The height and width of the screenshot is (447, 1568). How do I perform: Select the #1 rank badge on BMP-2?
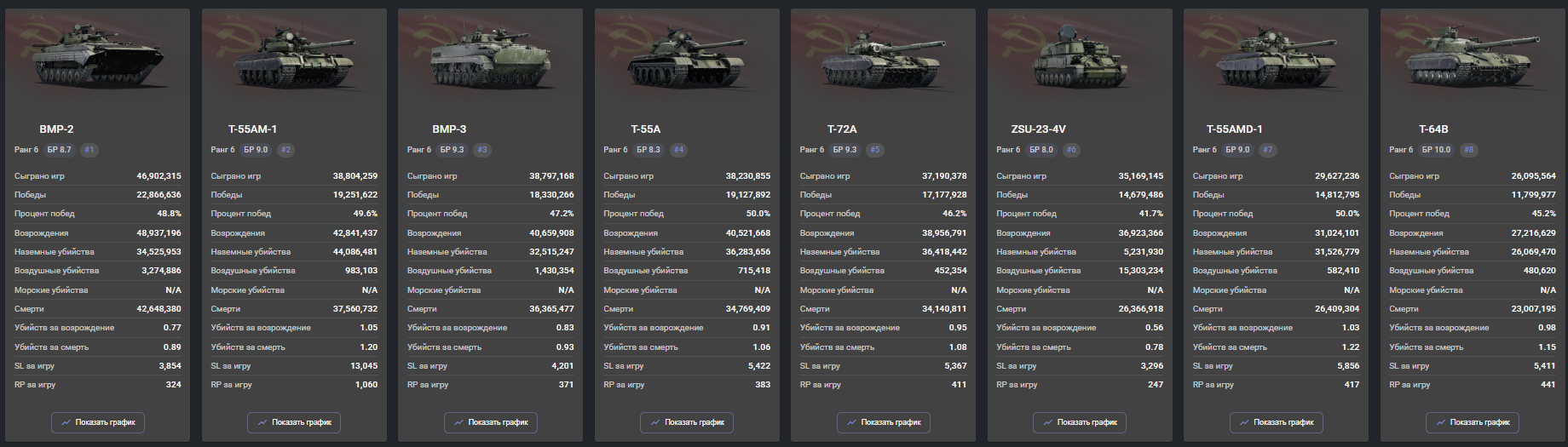[89, 150]
